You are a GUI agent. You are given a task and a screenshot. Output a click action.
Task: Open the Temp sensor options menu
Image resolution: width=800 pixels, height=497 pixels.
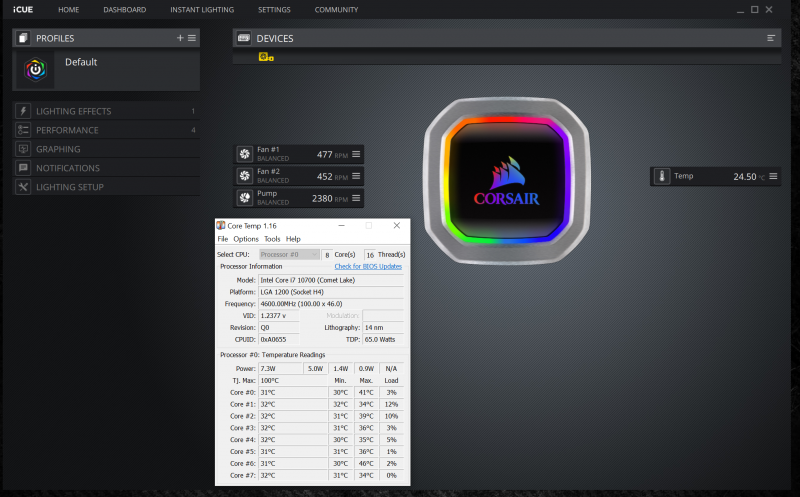click(x=773, y=176)
